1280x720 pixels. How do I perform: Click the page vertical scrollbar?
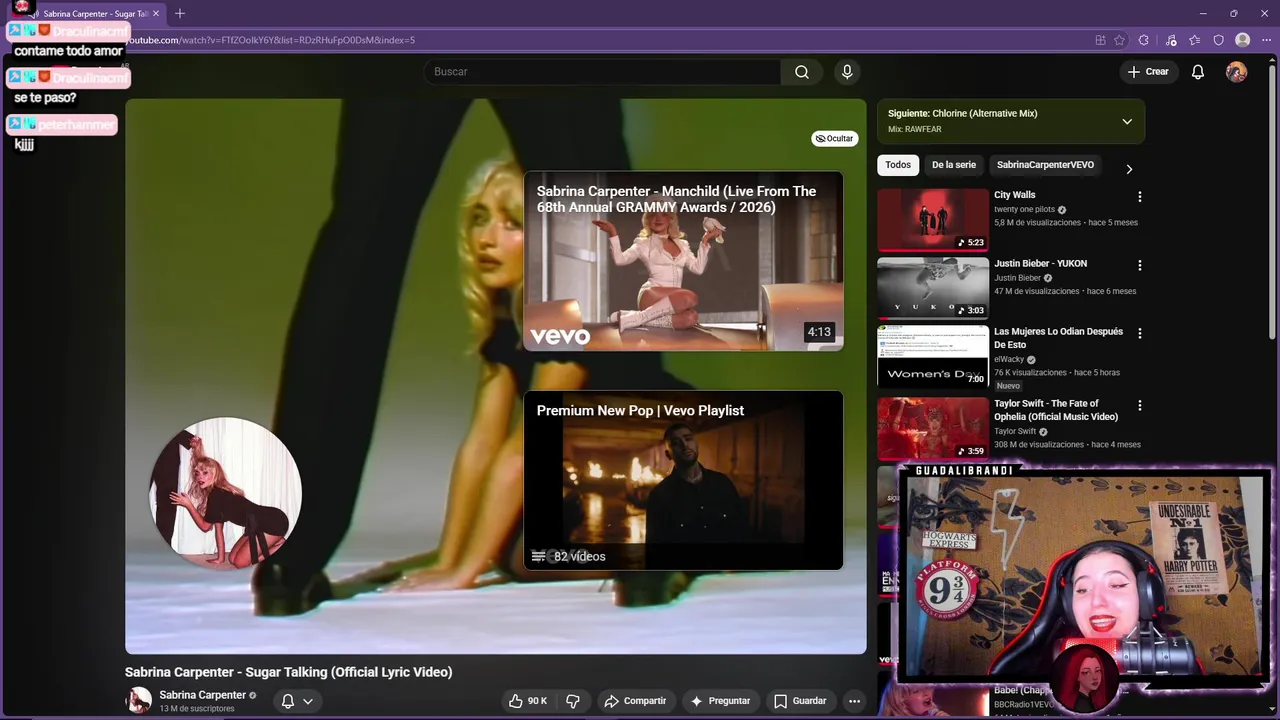pyautogui.click(x=1272, y=200)
